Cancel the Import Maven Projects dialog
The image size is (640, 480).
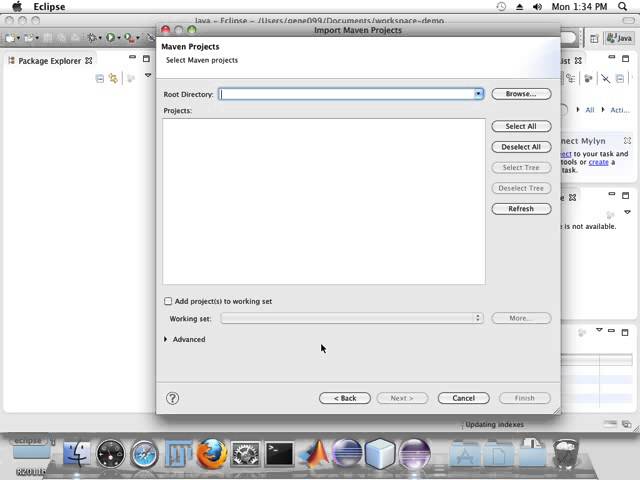463,398
